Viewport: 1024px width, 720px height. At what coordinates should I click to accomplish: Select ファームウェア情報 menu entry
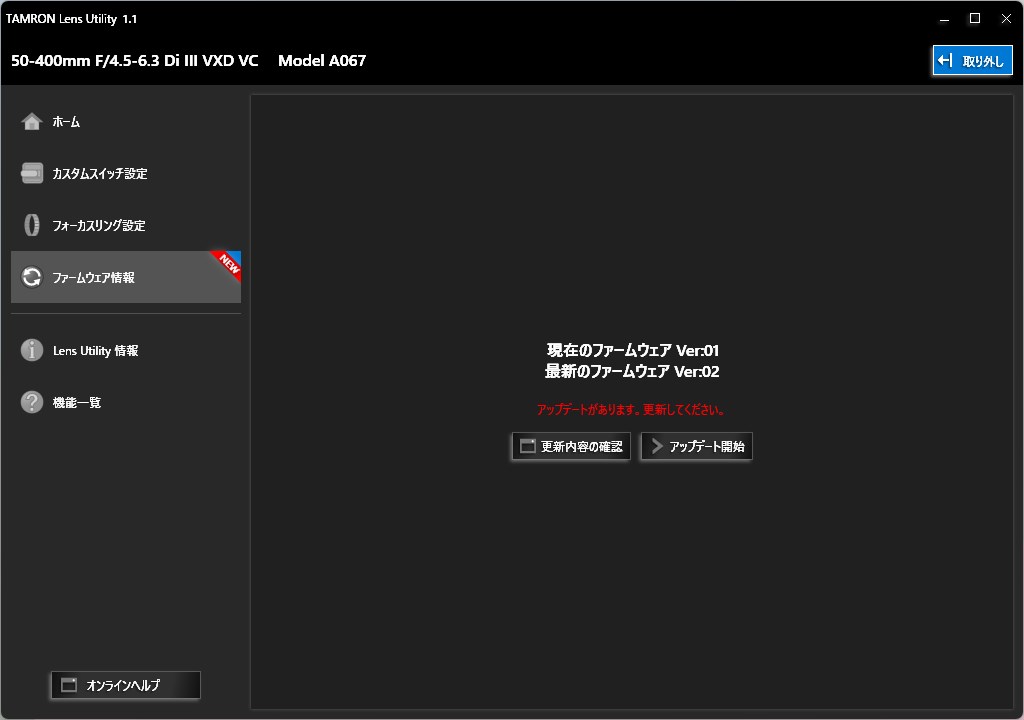click(126, 277)
